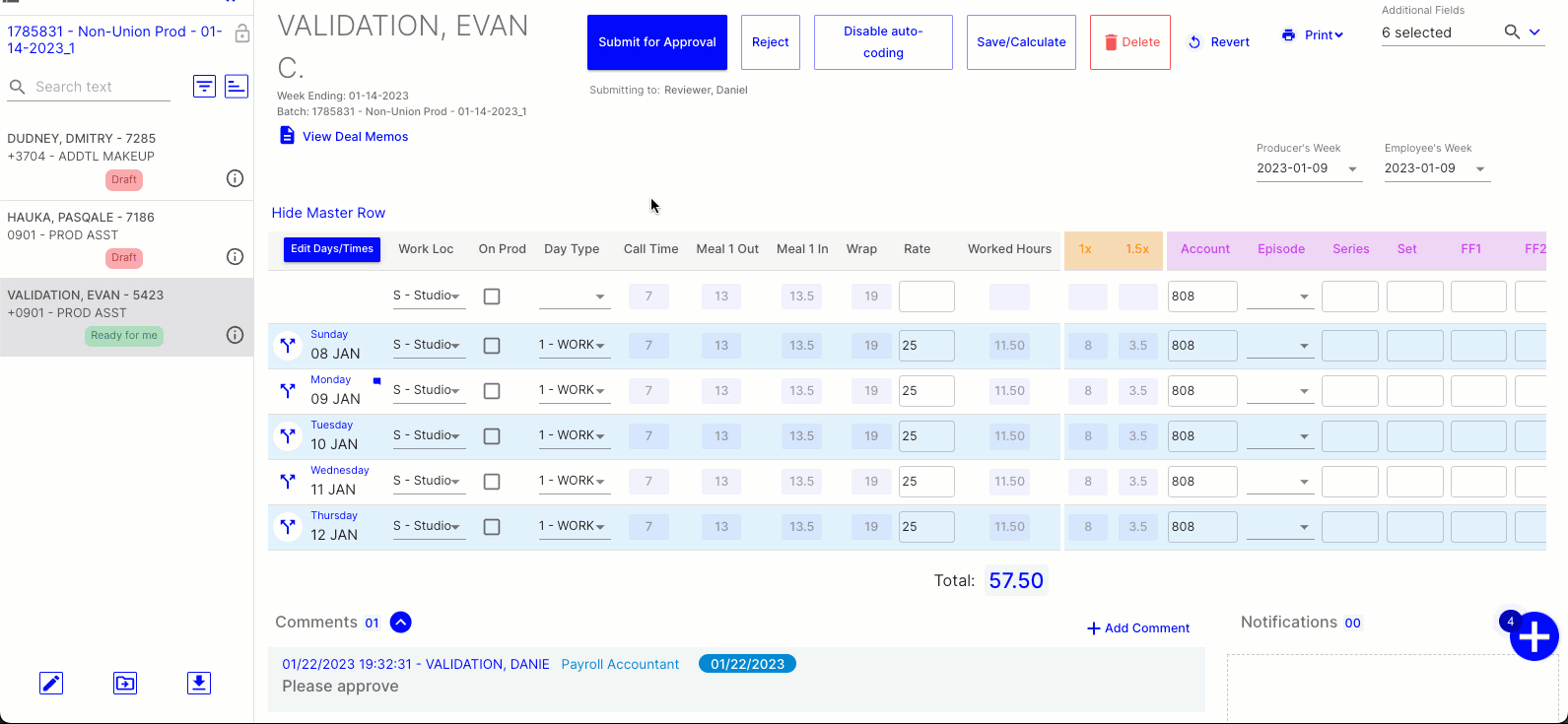
Task: Click the Search text field
Action: click(x=102, y=87)
